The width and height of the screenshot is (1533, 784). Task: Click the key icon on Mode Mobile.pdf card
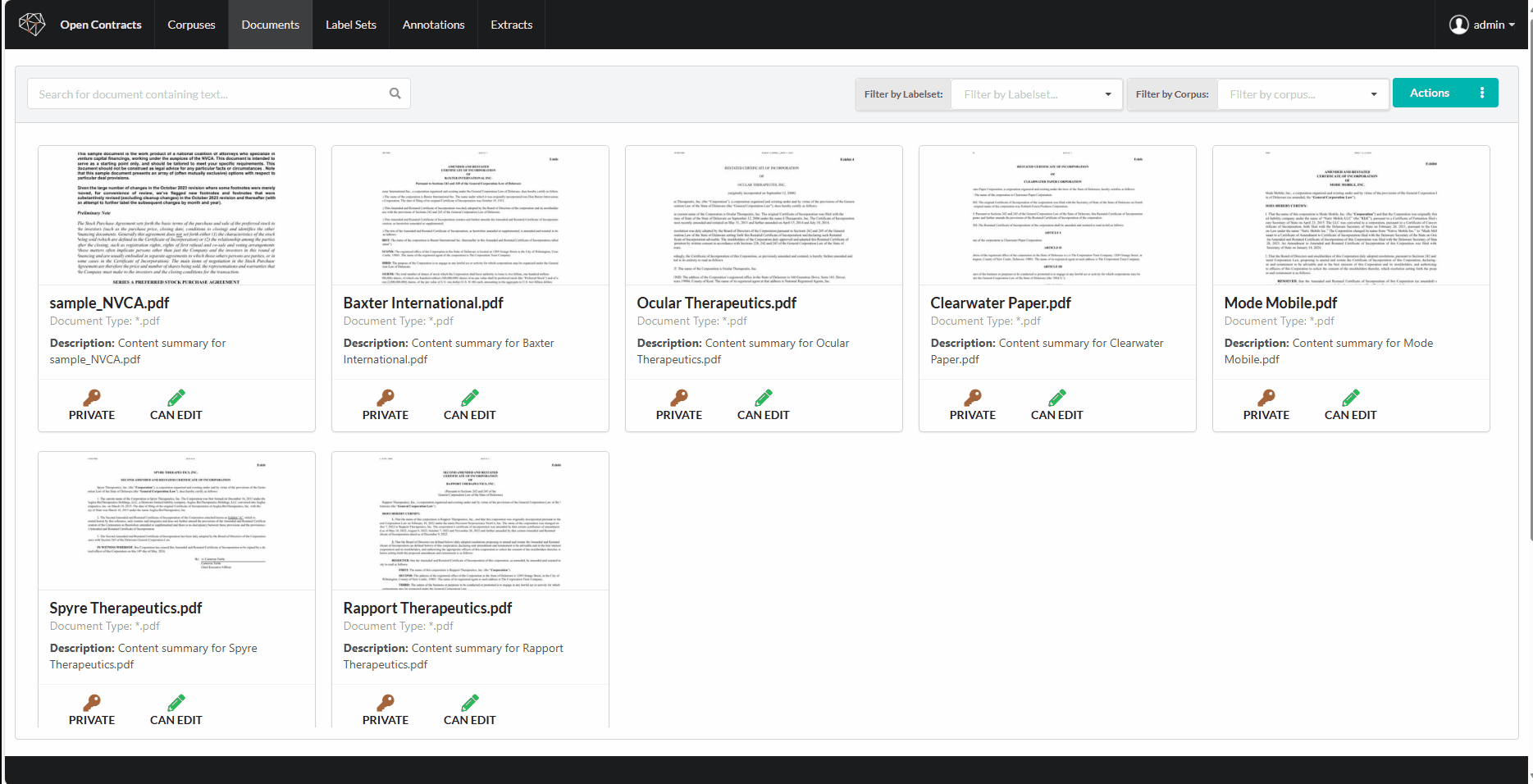point(1266,398)
